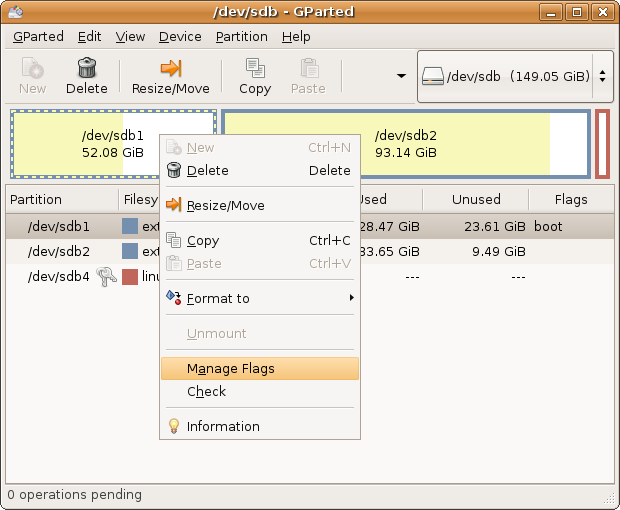
Task: Click the copy icon in the context menu
Action: [174, 240]
